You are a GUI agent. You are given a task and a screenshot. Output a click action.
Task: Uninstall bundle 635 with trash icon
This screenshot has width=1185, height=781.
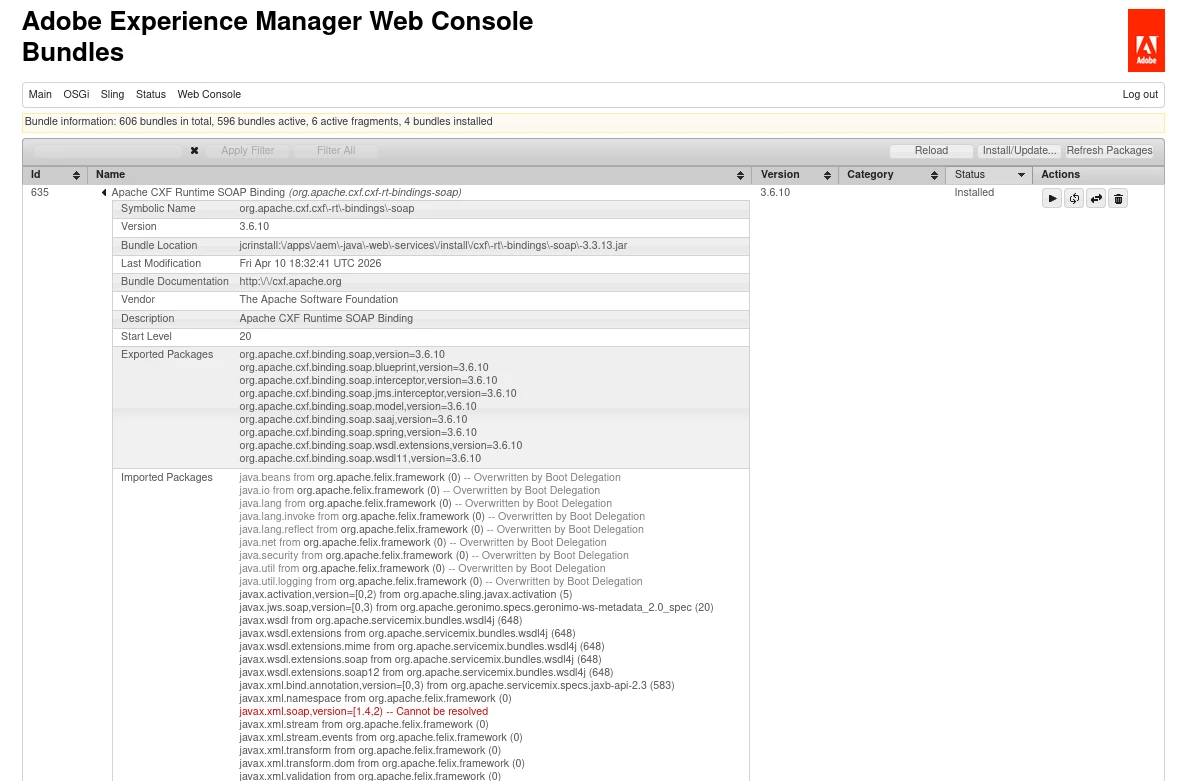[x=1118, y=199]
